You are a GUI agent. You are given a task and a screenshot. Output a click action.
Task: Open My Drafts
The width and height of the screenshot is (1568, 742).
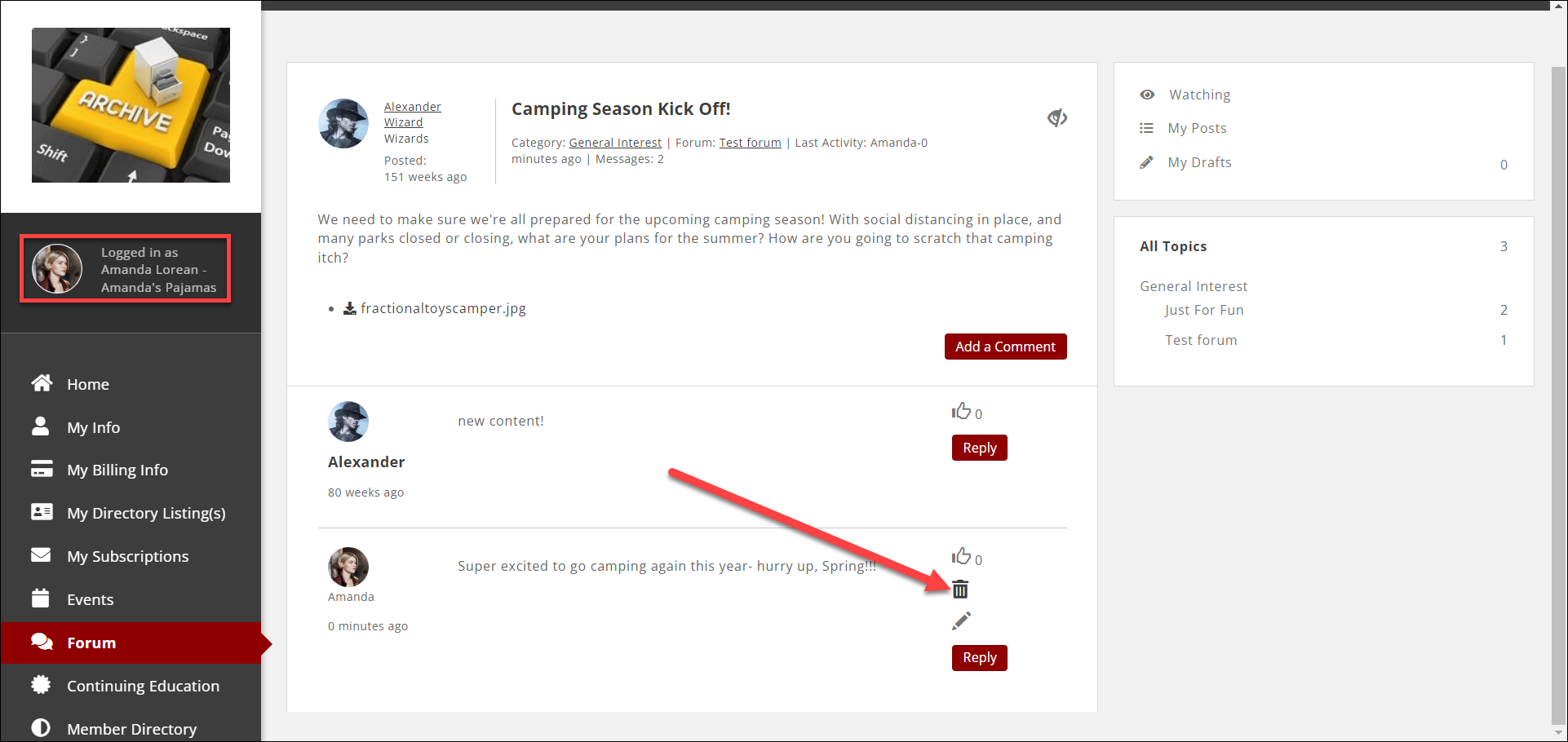tap(1198, 162)
